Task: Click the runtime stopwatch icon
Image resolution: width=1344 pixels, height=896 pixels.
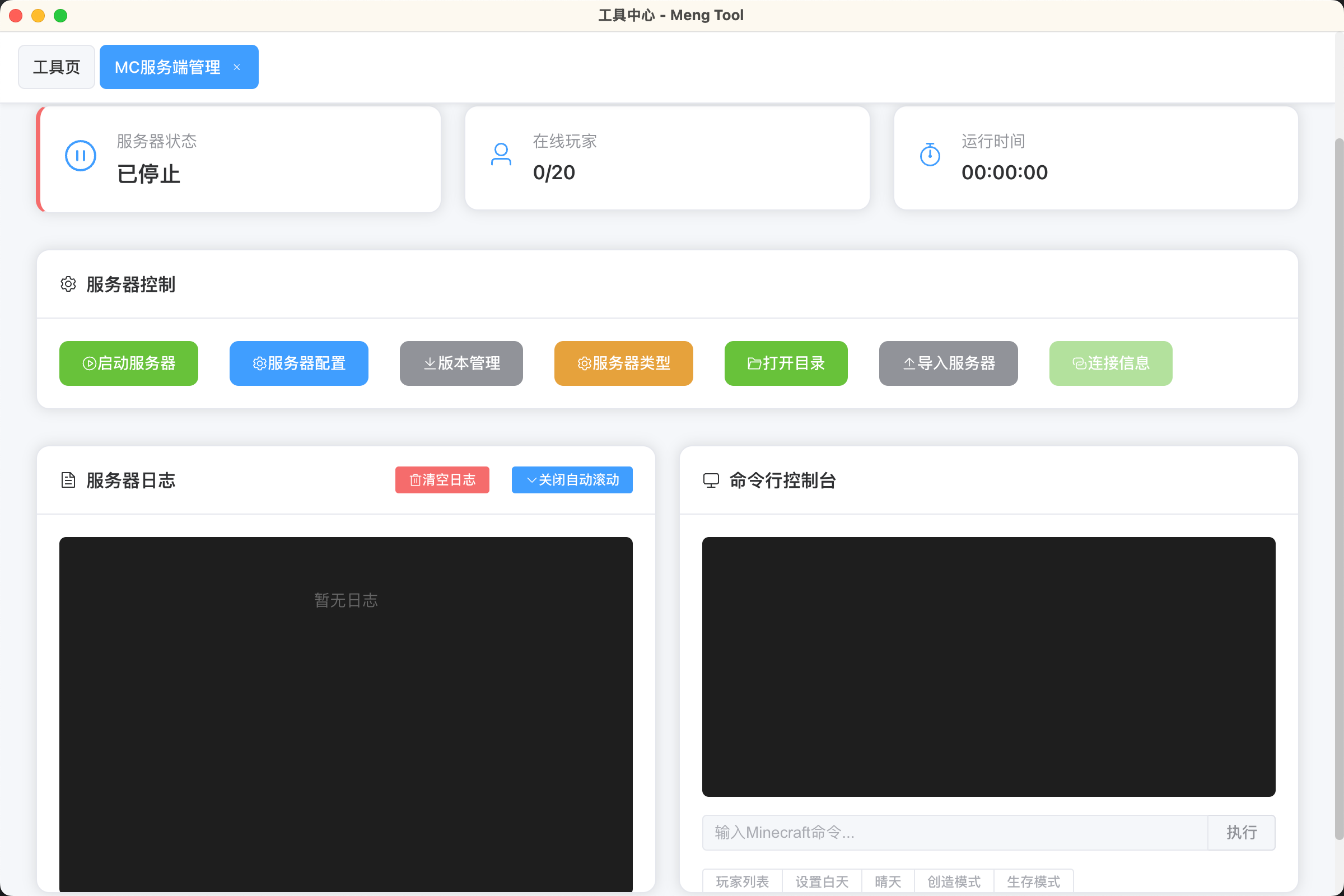Action: [930, 155]
